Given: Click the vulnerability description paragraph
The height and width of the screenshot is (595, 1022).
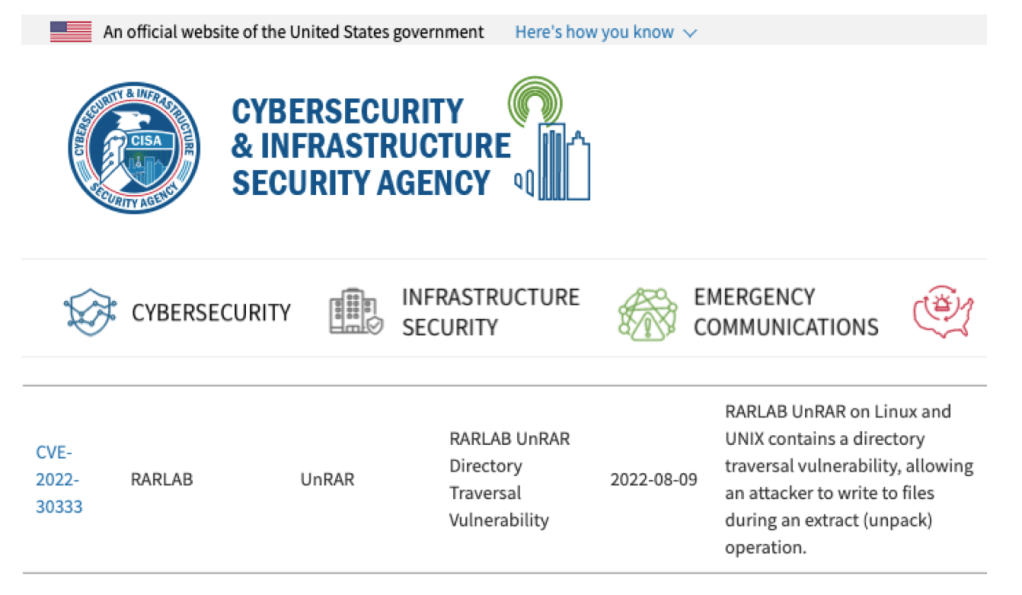Looking at the screenshot, I should point(849,479).
